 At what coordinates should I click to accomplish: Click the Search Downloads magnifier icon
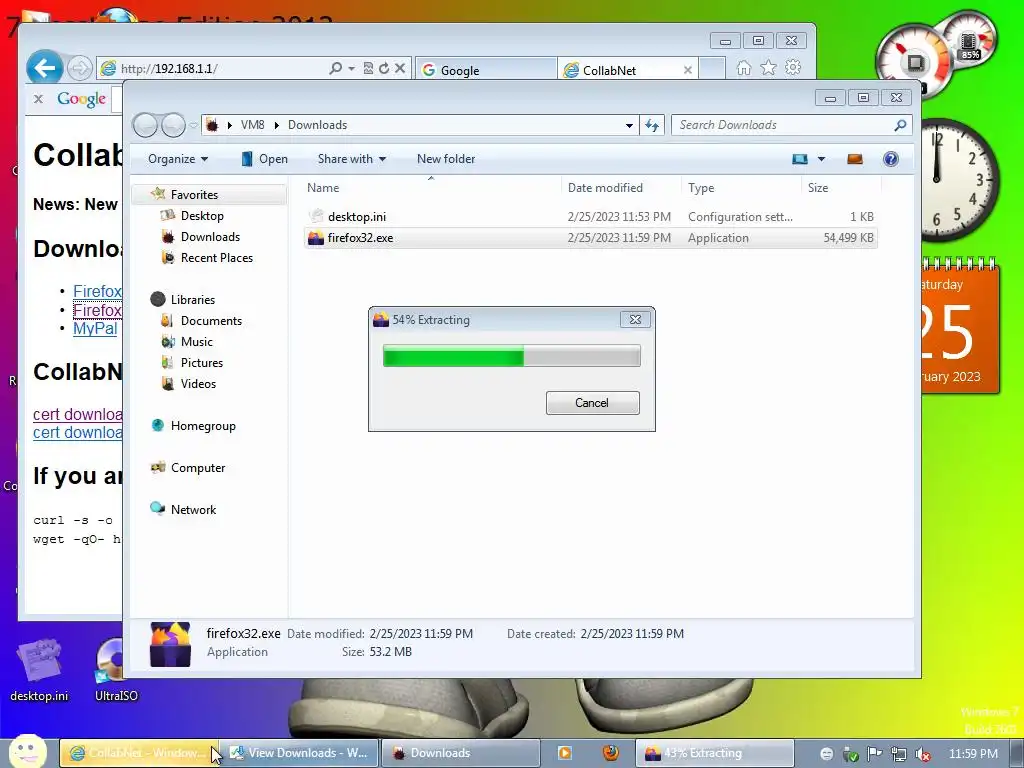900,125
